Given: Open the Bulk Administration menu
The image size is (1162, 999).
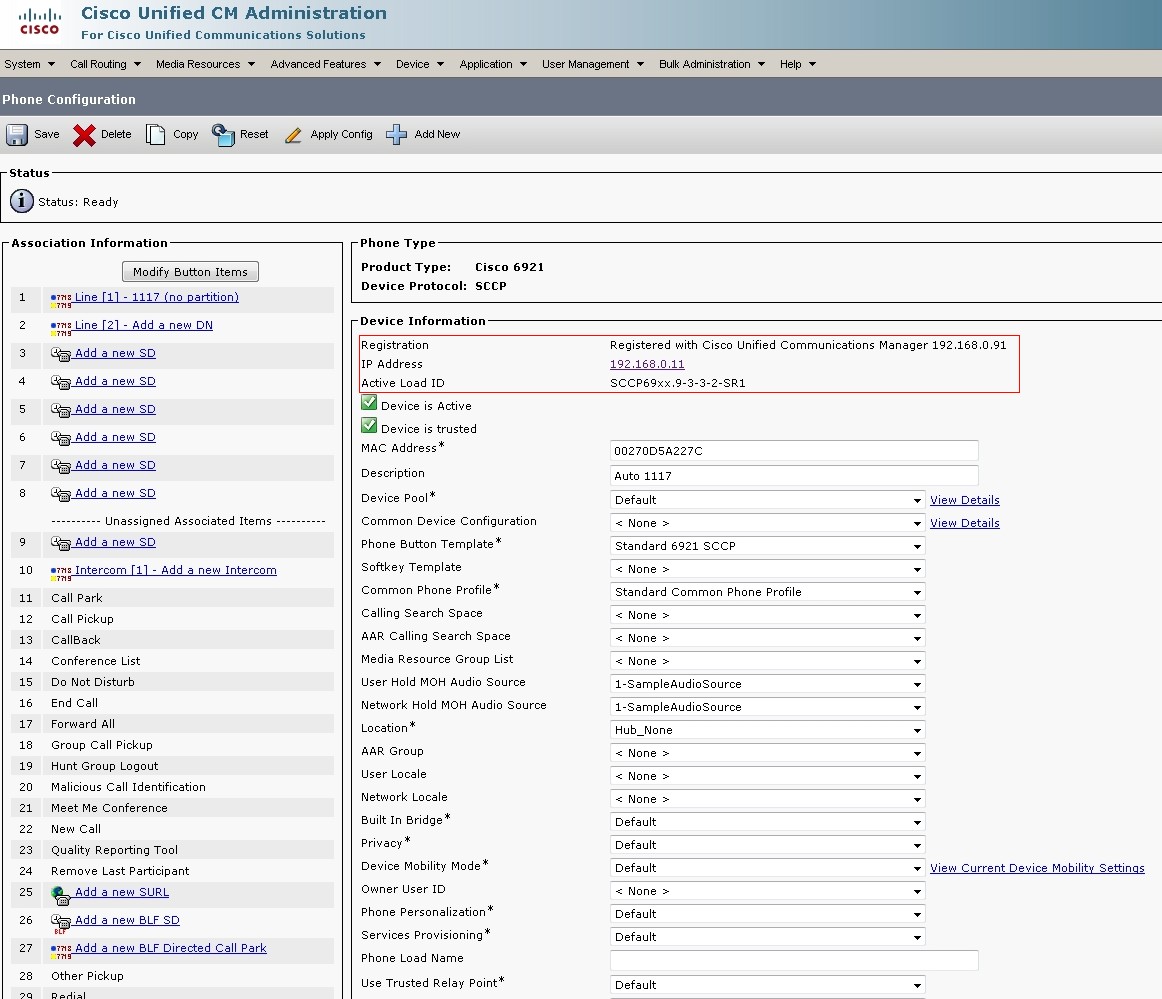Looking at the screenshot, I should point(711,64).
